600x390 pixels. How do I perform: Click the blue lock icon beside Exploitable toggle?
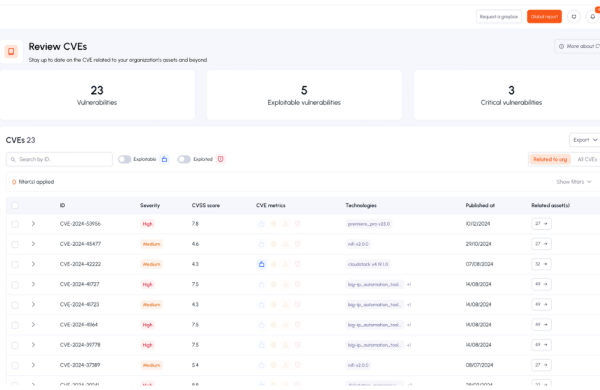165,159
